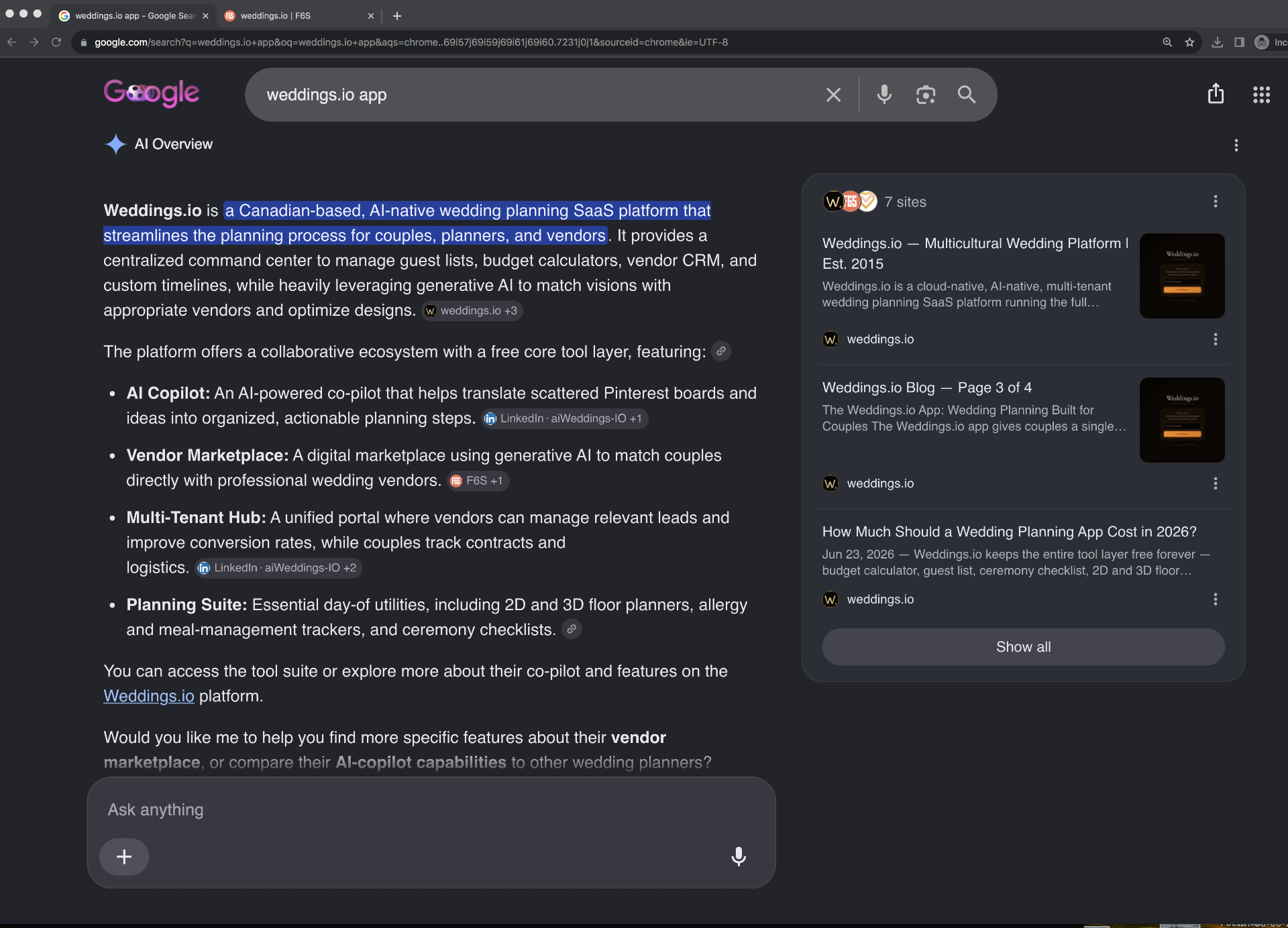This screenshot has width=1288, height=928.
Task: Click the link icon after 'featuring:'
Action: [x=721, y=351]
